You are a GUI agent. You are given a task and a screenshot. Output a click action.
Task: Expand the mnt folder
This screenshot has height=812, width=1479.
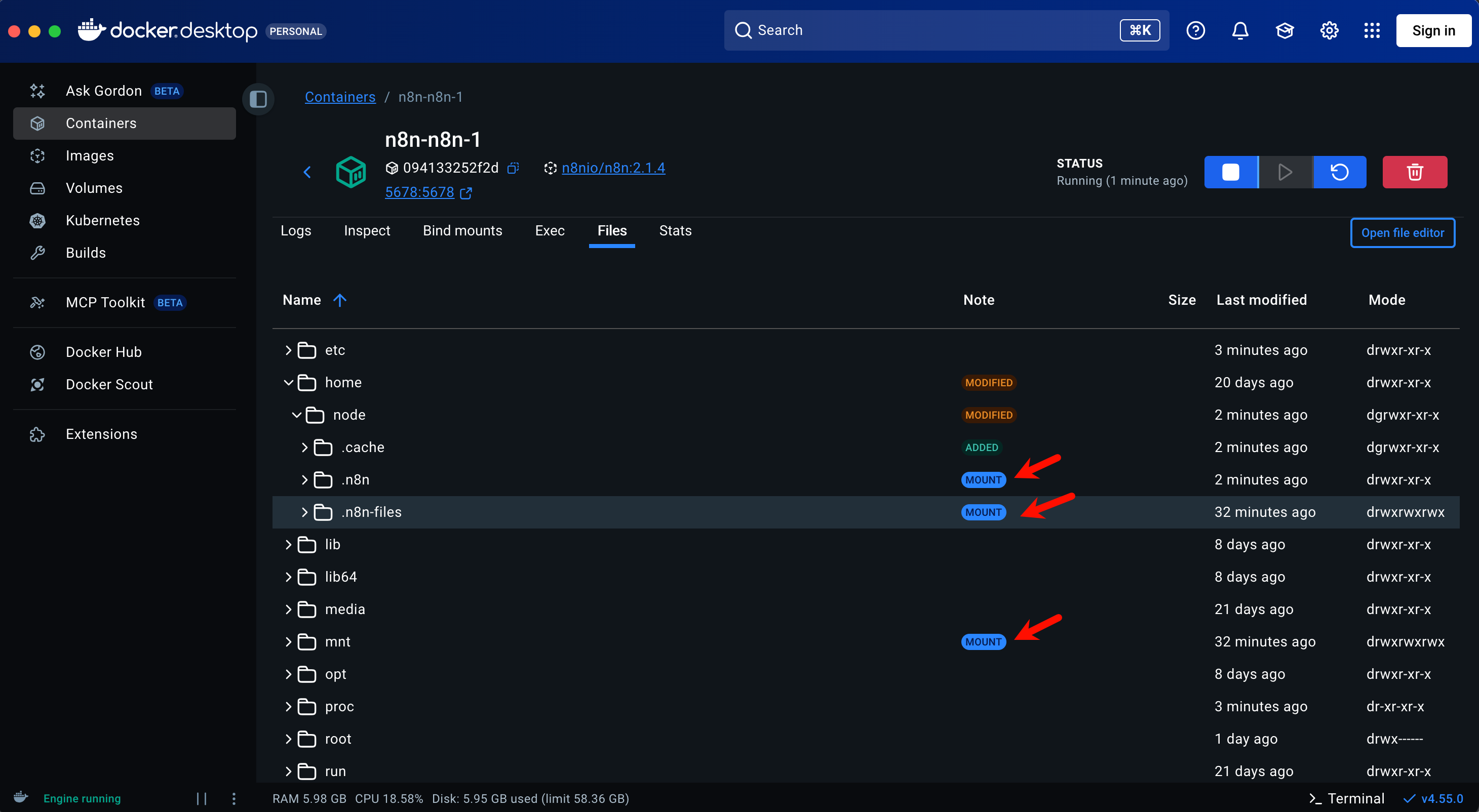(288, 641)
